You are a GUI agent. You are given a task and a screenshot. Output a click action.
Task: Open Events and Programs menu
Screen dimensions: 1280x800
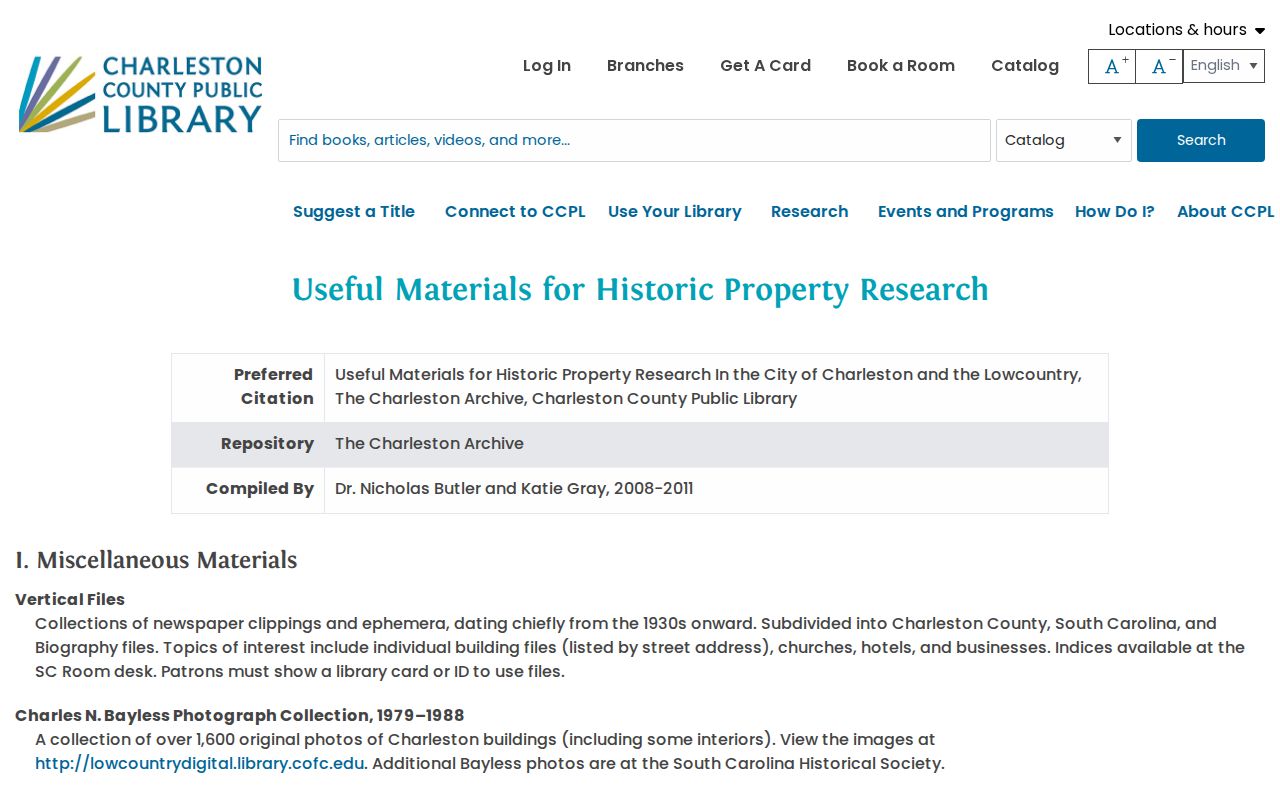966,212
